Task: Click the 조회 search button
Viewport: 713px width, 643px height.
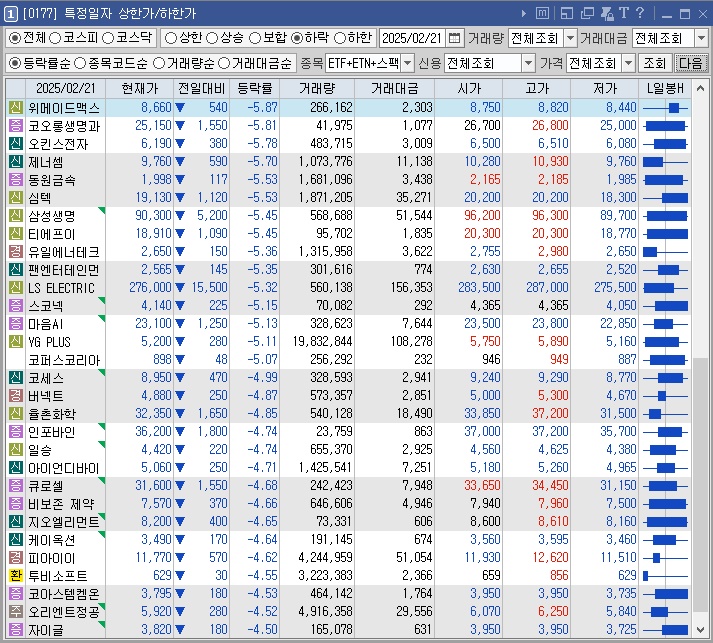Action: (x=654, y=63)
